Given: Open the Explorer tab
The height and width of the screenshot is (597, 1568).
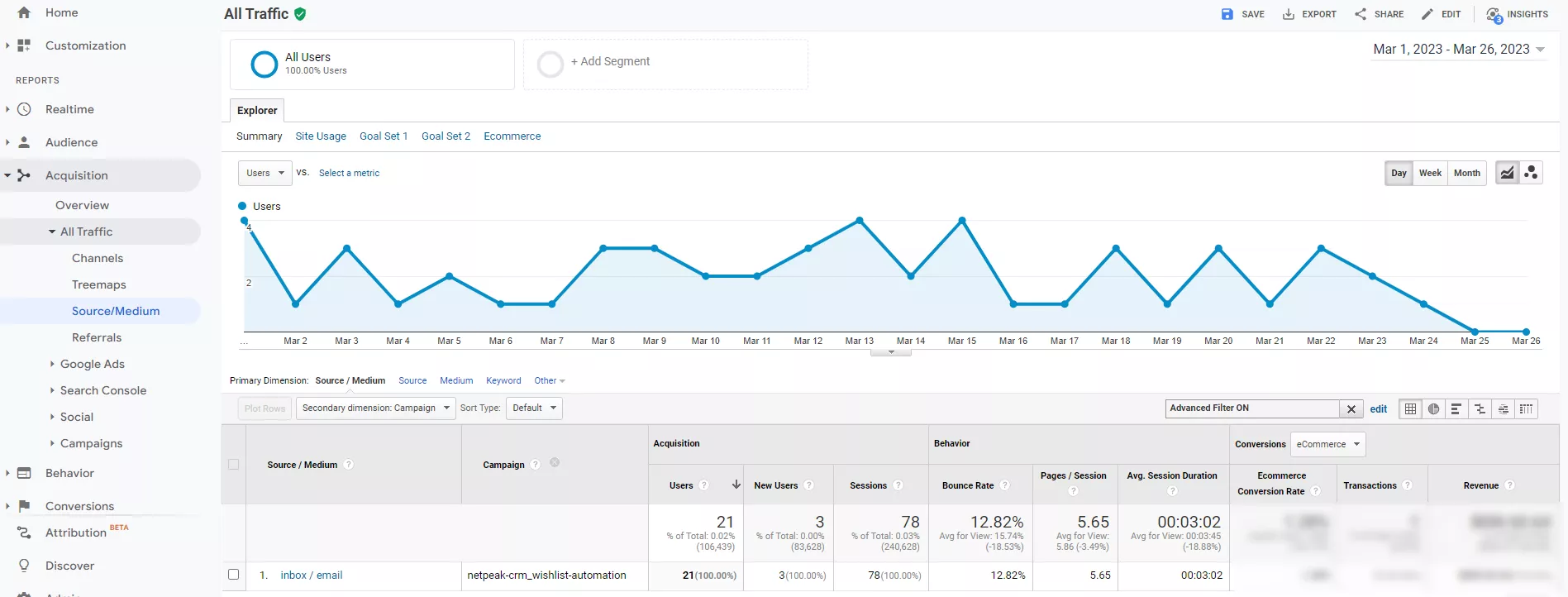Looking at the screenshot, I should pyautogui.click(x=257, y=110).
